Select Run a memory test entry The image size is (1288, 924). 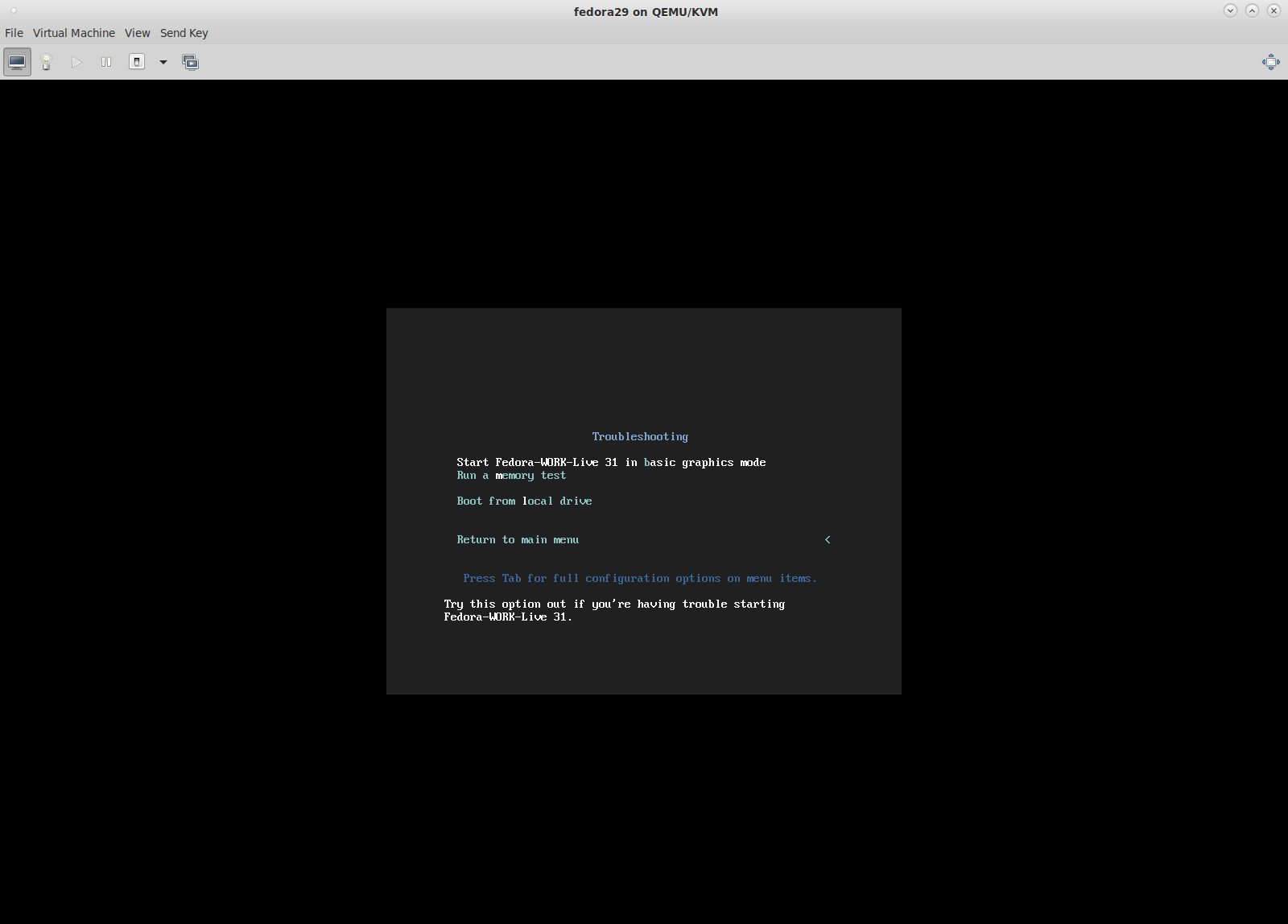pyautogui.click(x=511, y=475)
